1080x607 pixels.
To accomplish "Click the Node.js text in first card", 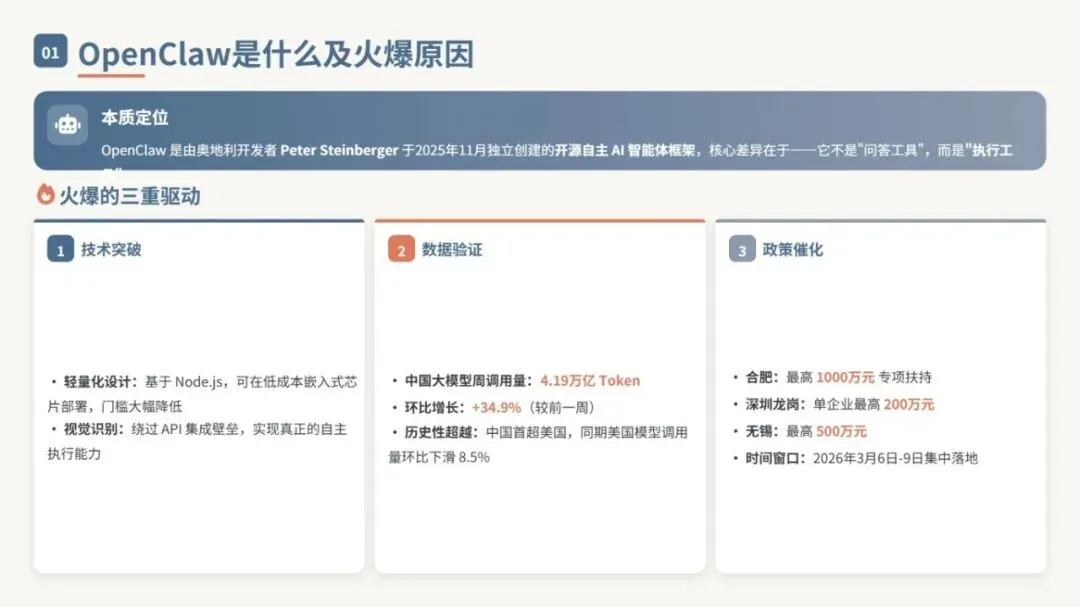I will pyautogui.click(x=198, y=382).
